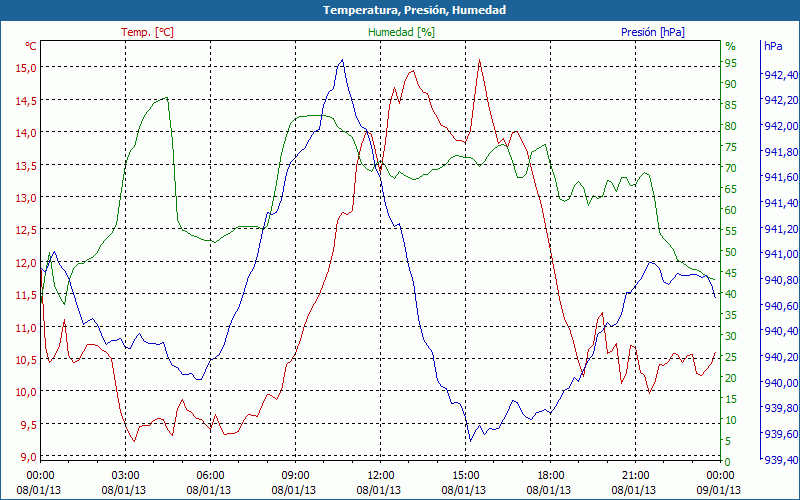Click '75' on the green humidity axis
This screenshot has height=500, width=800.
click(731, 147)
